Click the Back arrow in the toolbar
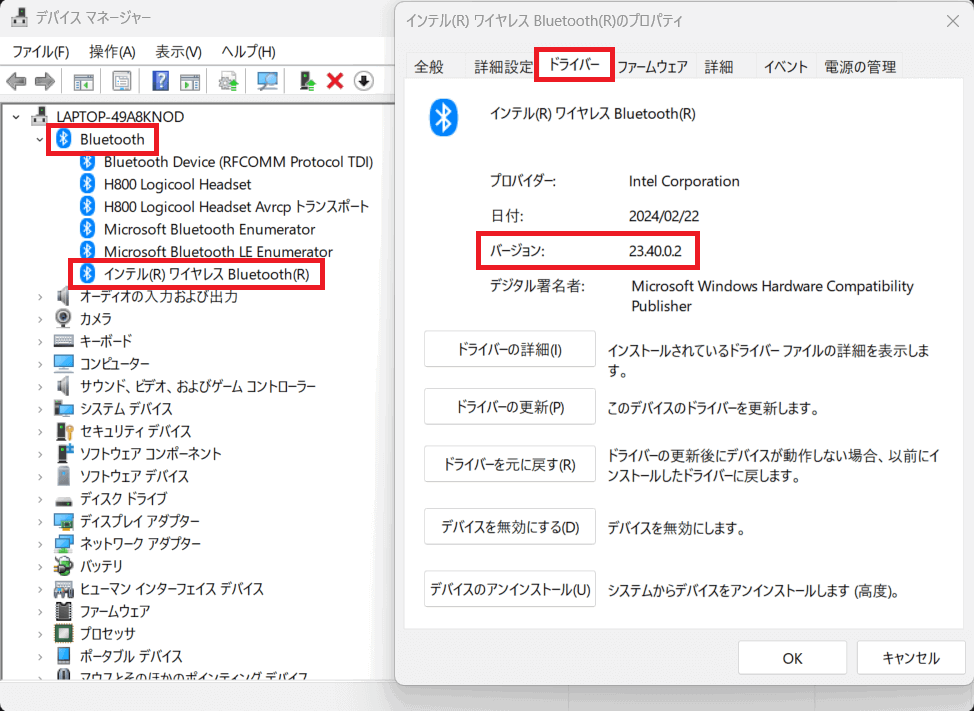This screenshot has height=711, width=974. [x=16, y=81]
